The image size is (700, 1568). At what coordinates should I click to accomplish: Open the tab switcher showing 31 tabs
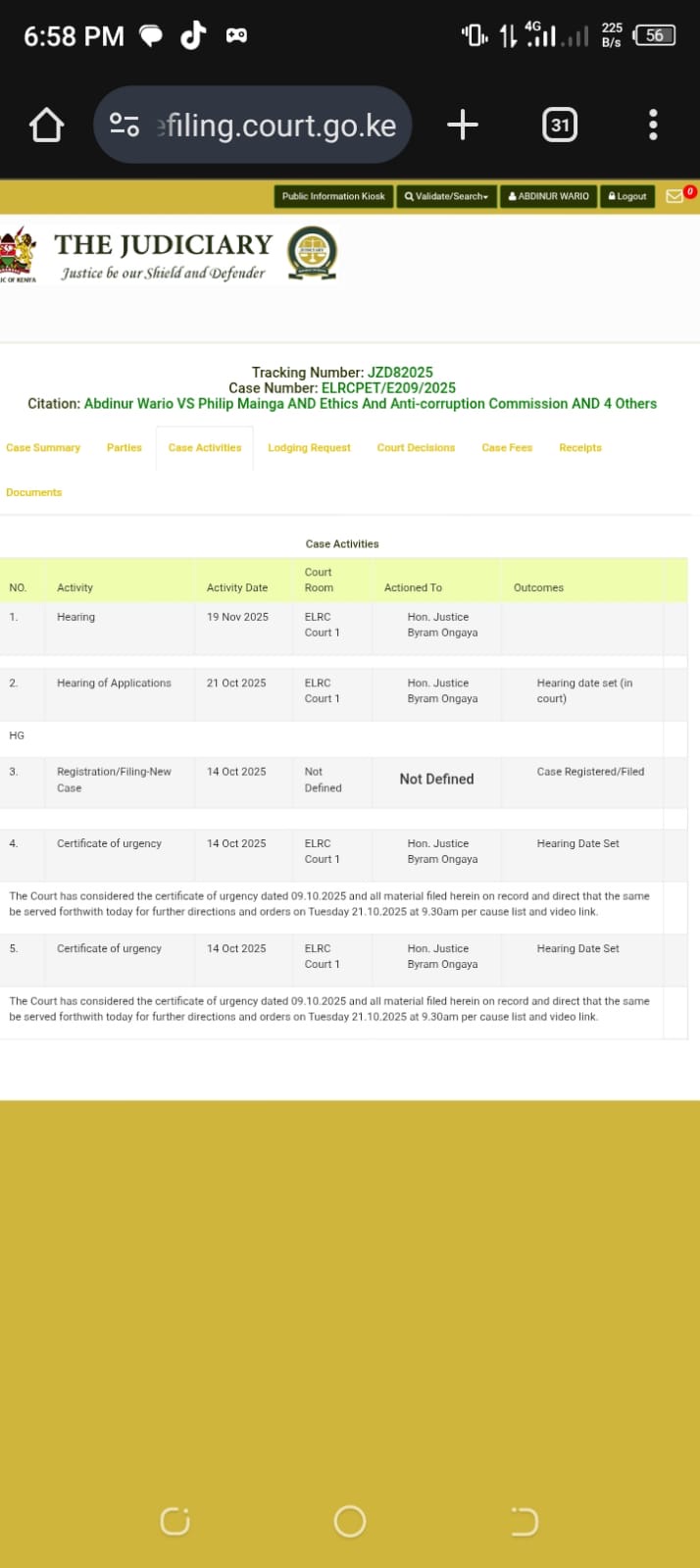pyautogui.click(x=560, y=125)
